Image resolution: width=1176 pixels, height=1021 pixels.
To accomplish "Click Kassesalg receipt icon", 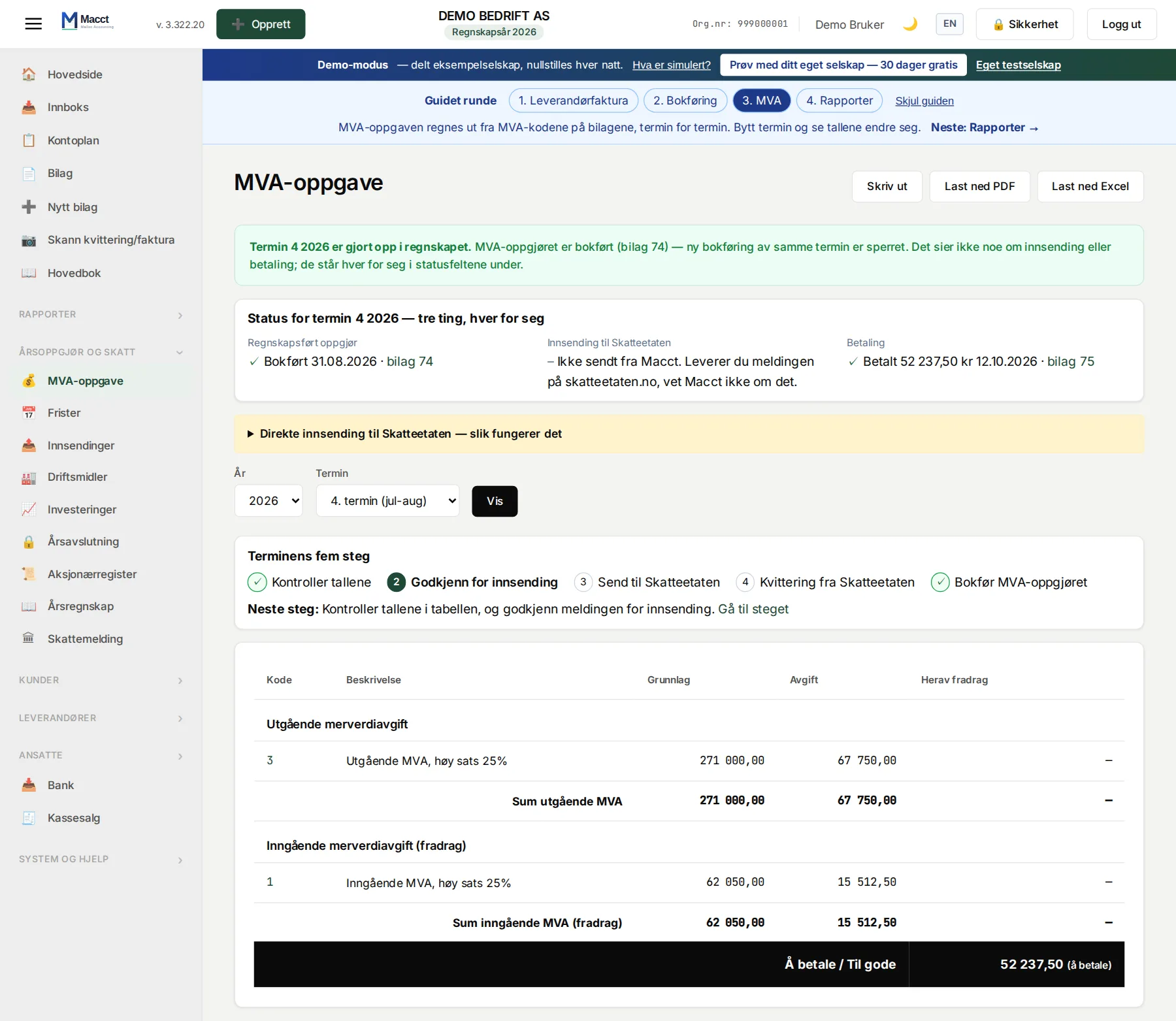I will [29, 818].
